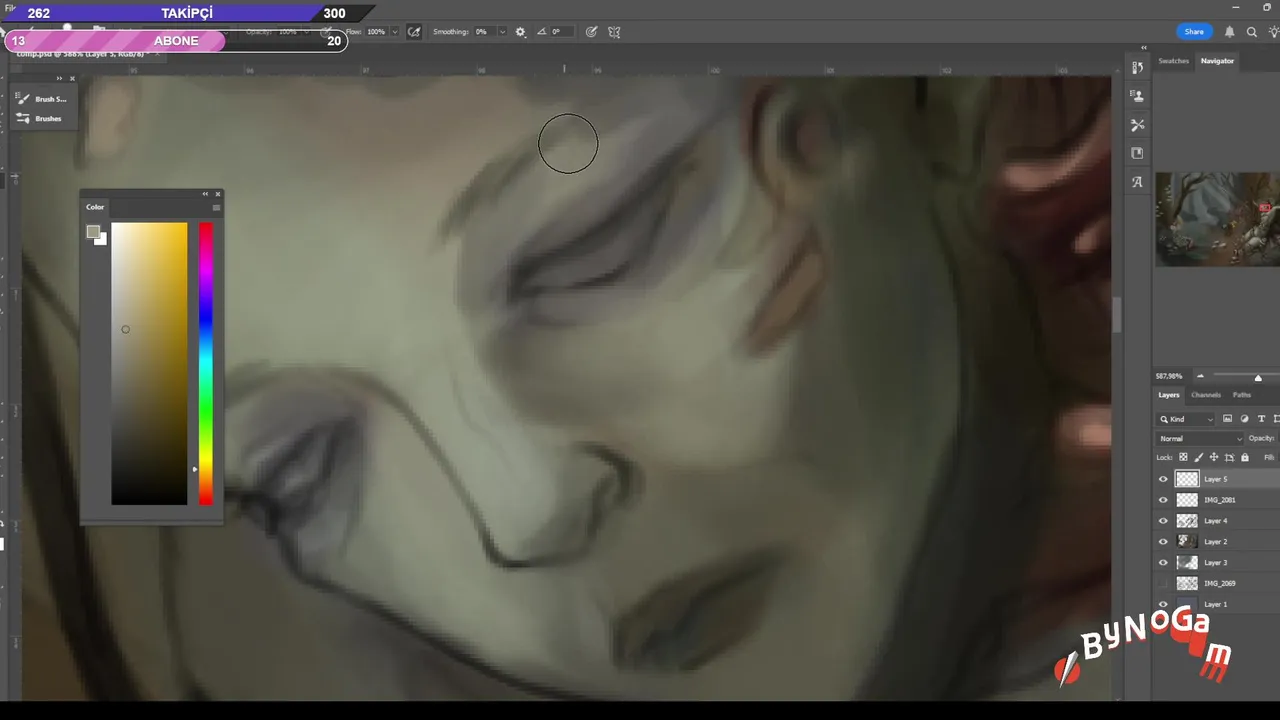1280x720 pixels.
Task: Open the blend mode Normal dropdown
Action: [x=1200, y=438]
